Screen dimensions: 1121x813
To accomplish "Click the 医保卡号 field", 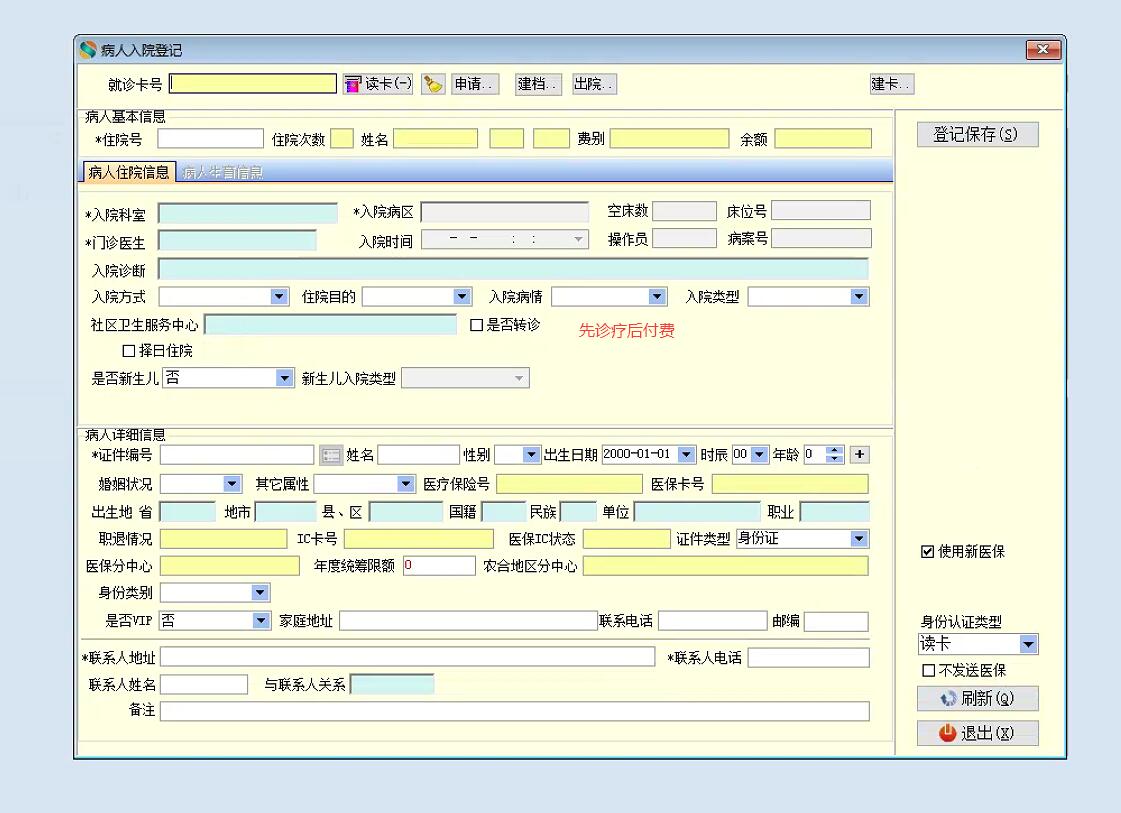I will tap(790, 484).
